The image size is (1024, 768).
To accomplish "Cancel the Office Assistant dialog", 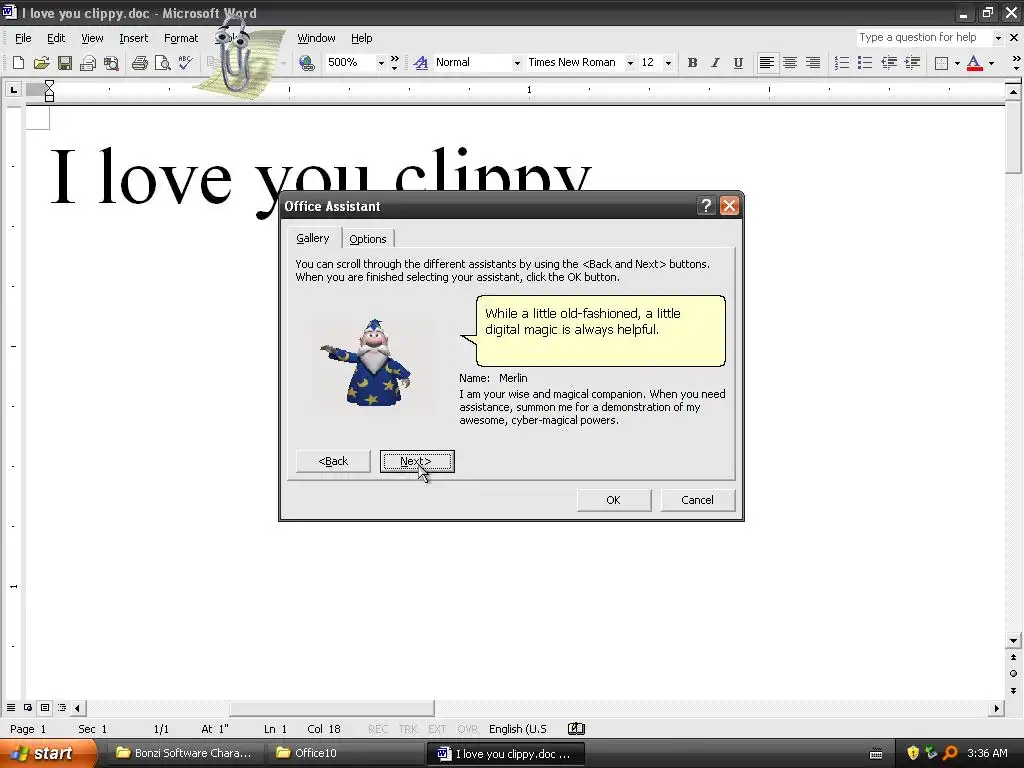I will tap(697, 500).
